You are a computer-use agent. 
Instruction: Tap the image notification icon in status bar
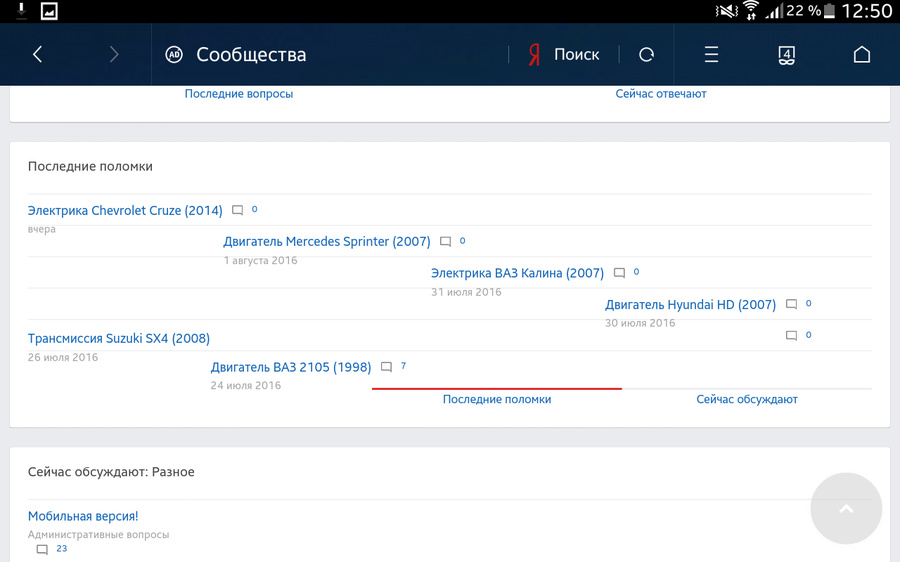tap(49, 11)
